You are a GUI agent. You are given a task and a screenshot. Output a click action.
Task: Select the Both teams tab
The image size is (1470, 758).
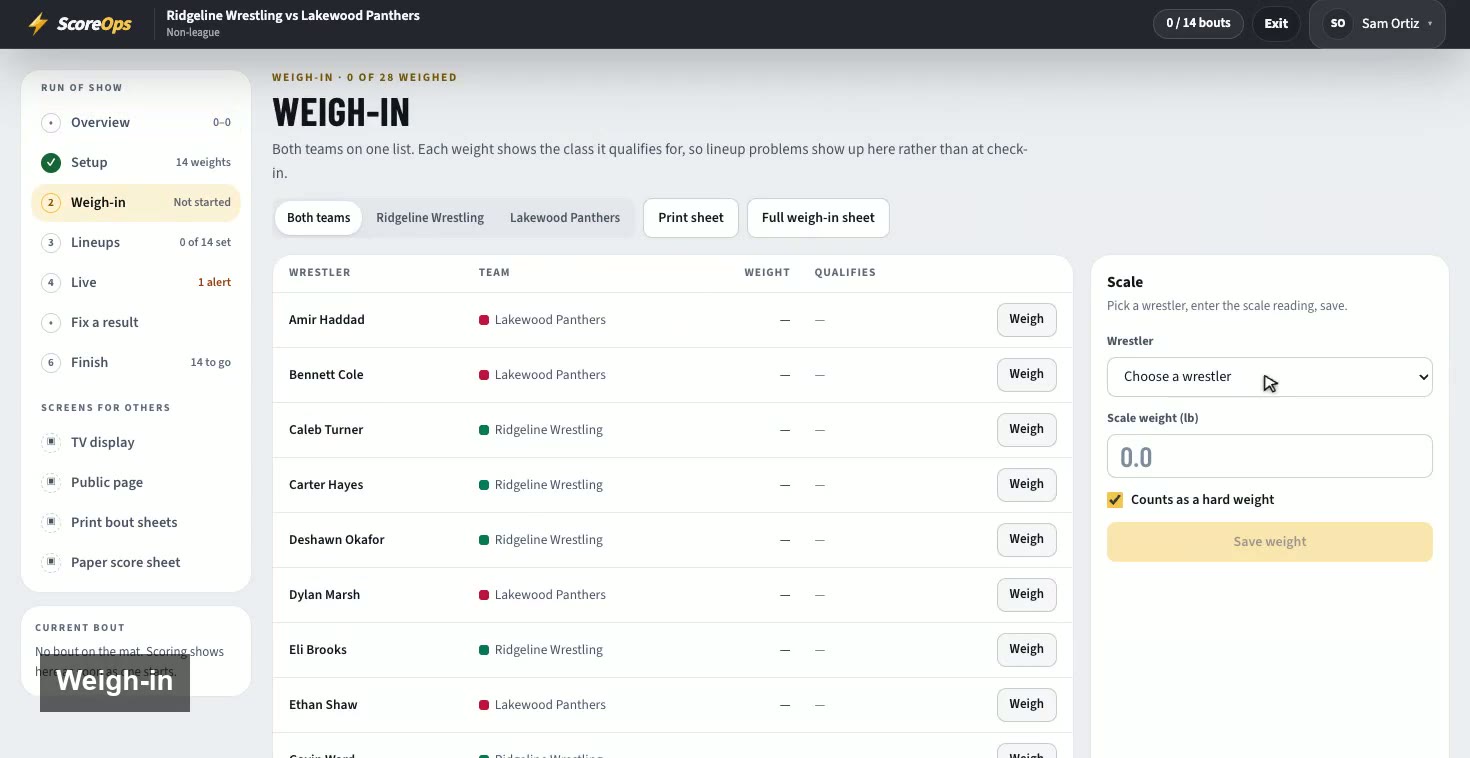click(x=319, y=218)
